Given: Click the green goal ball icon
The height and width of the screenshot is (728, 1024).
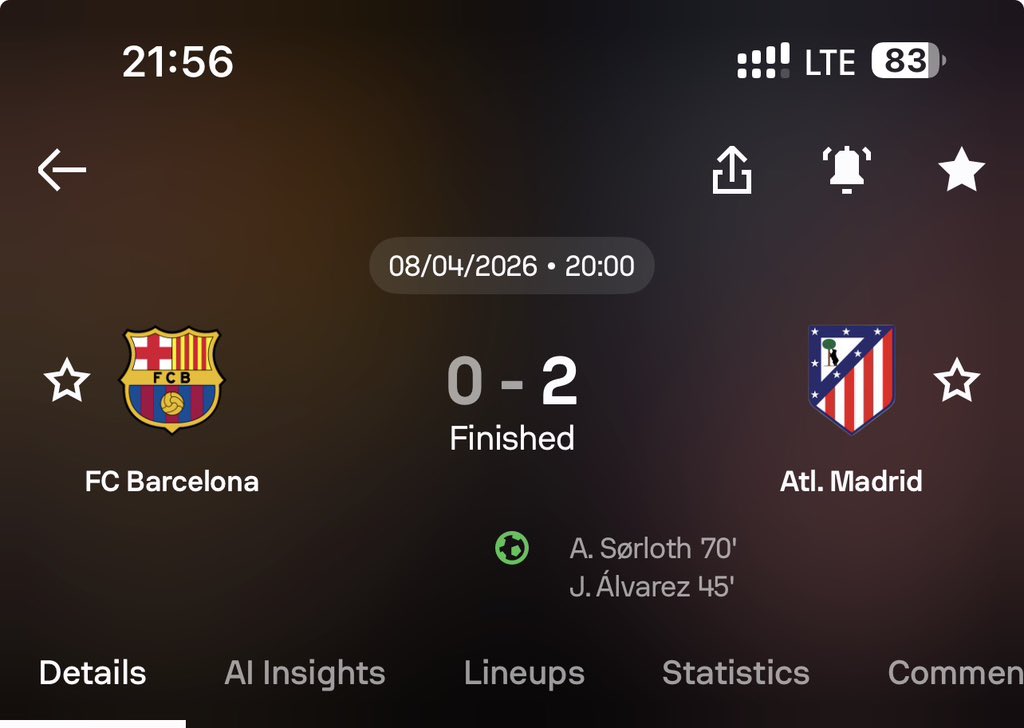Looking at the screenshot, I should 512,548.
